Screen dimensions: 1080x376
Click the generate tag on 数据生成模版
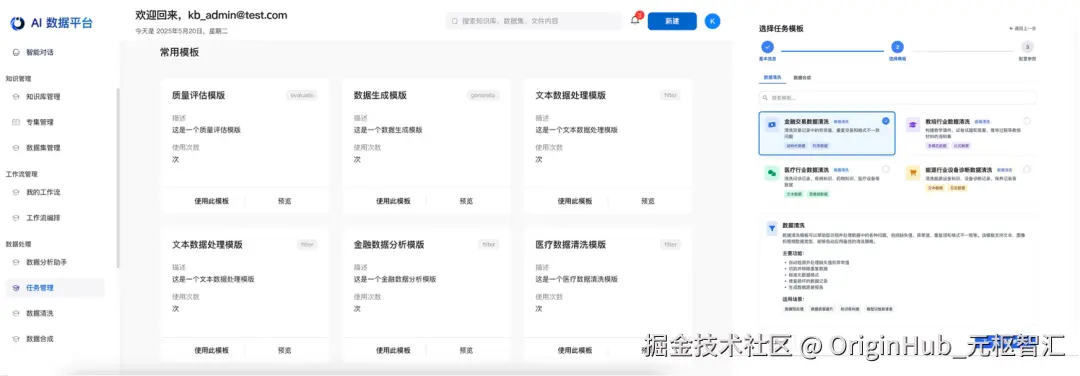pyautogui.click(x=484, y=96)
